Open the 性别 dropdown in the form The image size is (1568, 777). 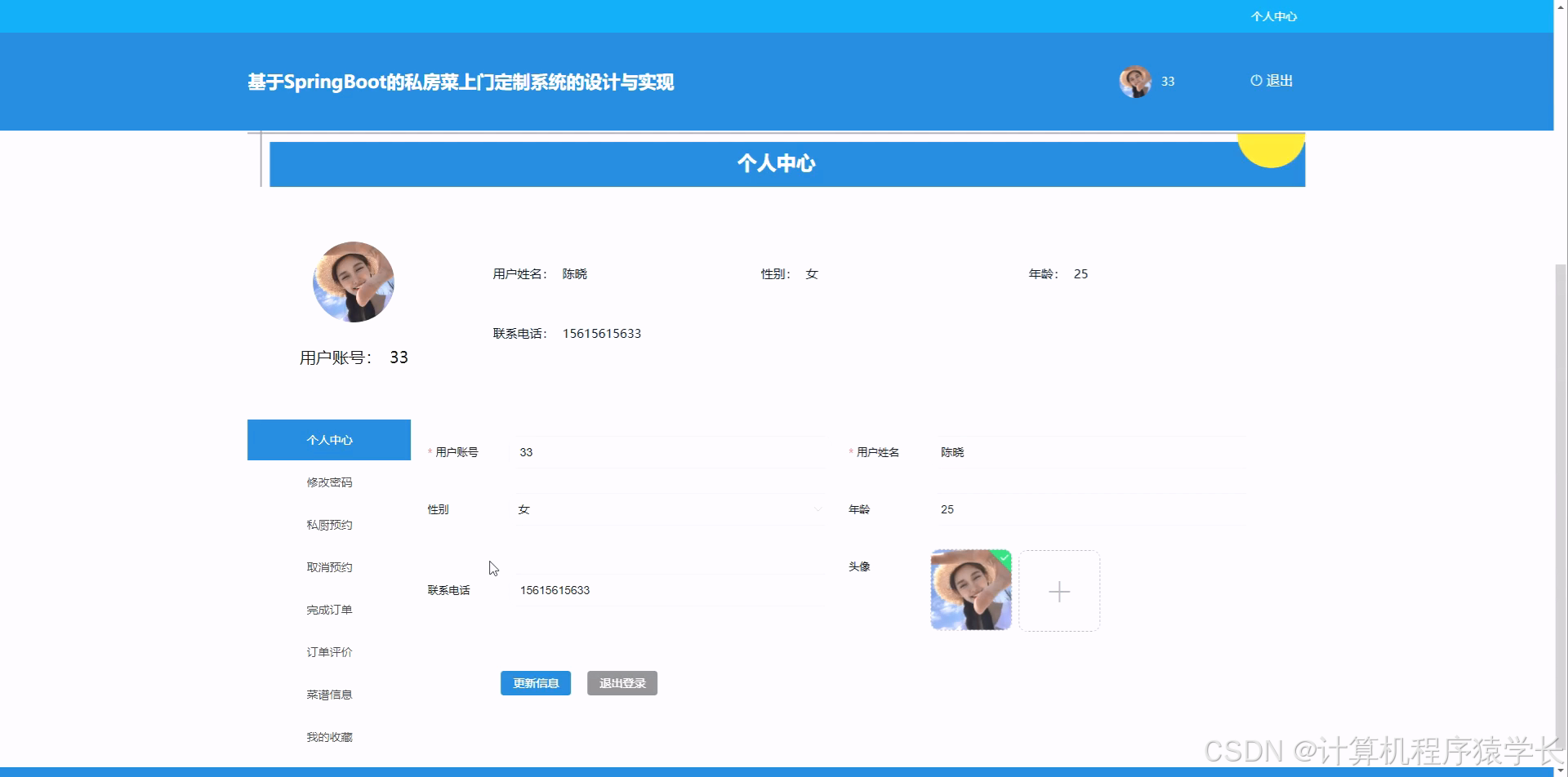817,508
